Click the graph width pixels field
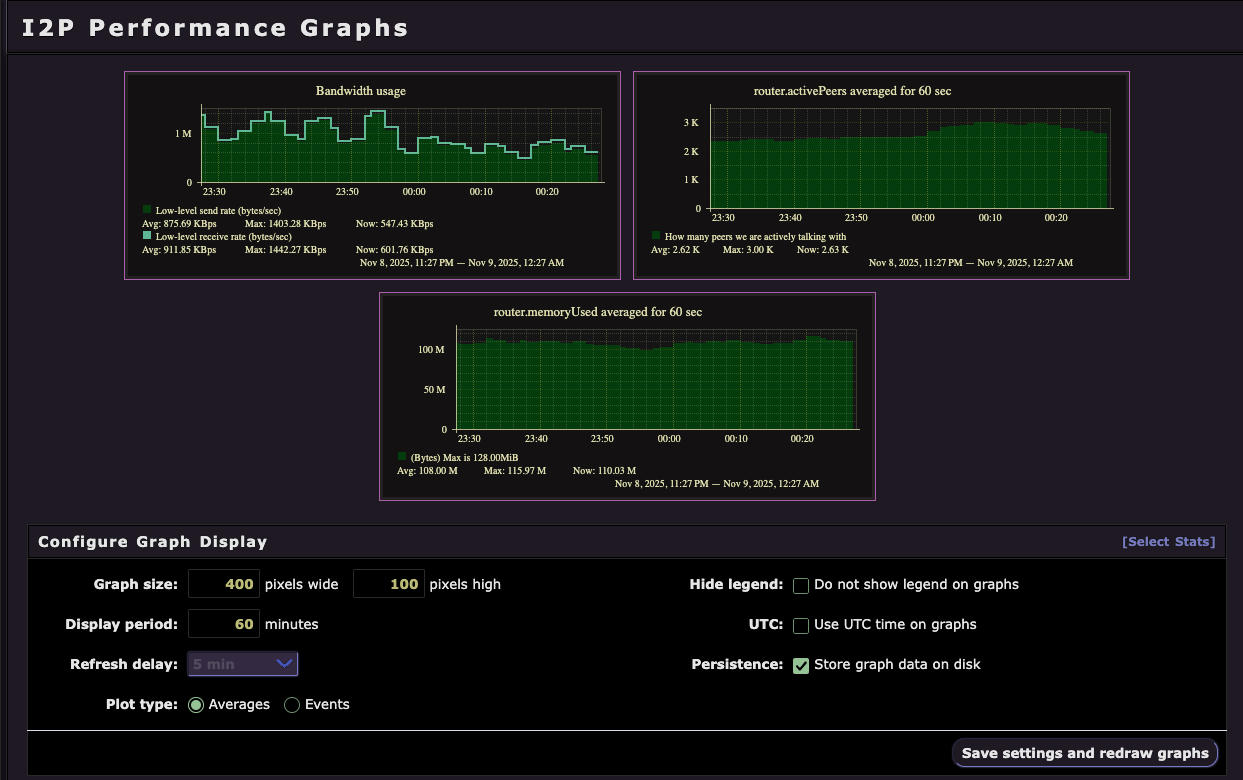1243x780 pixels. pyautogui.click(x=223, y=584)
